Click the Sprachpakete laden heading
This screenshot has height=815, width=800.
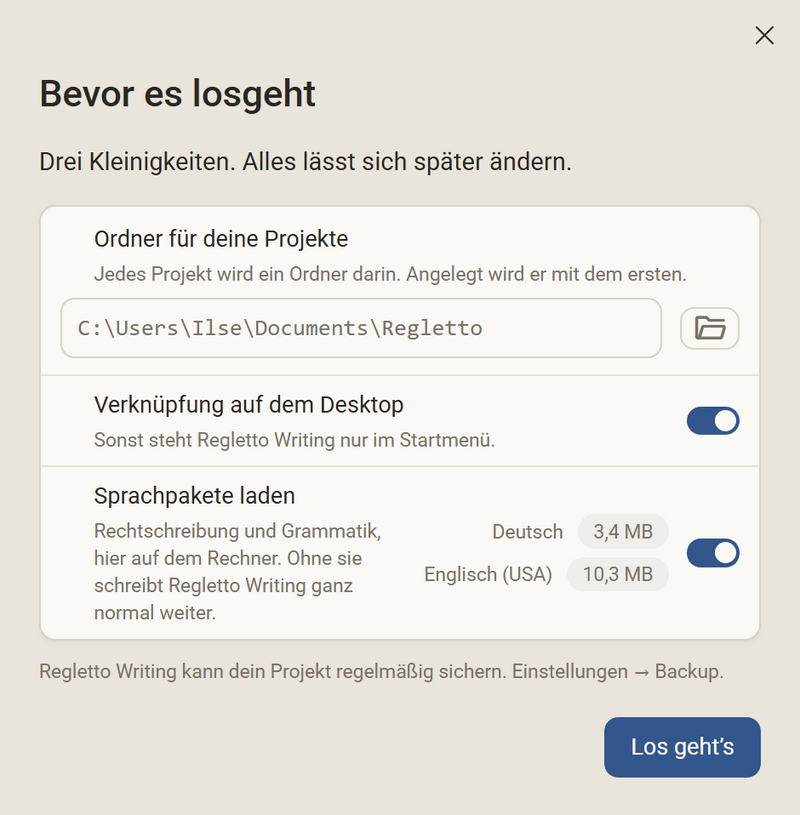[x=194, y=496]
